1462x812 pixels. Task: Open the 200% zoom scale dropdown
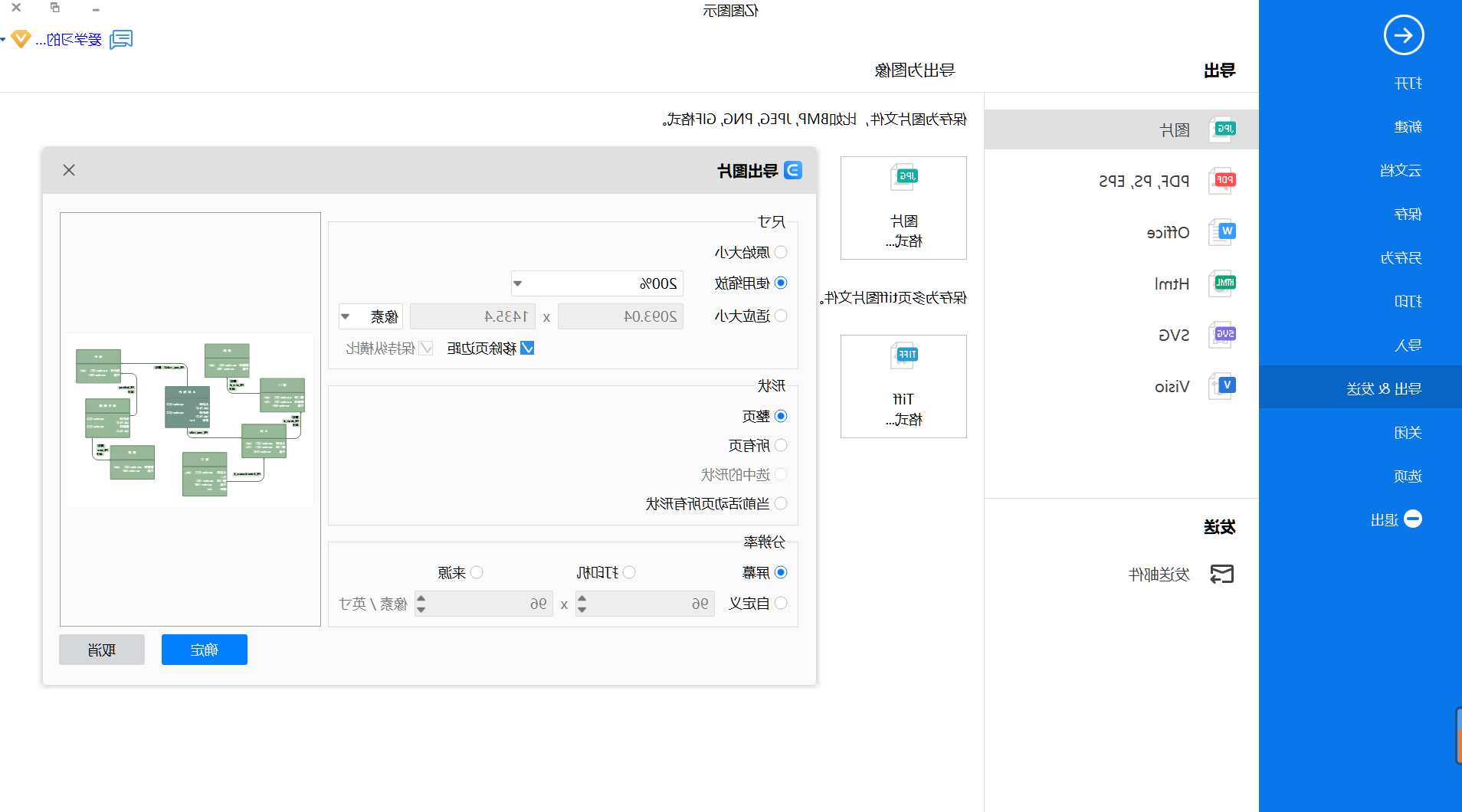518,283
